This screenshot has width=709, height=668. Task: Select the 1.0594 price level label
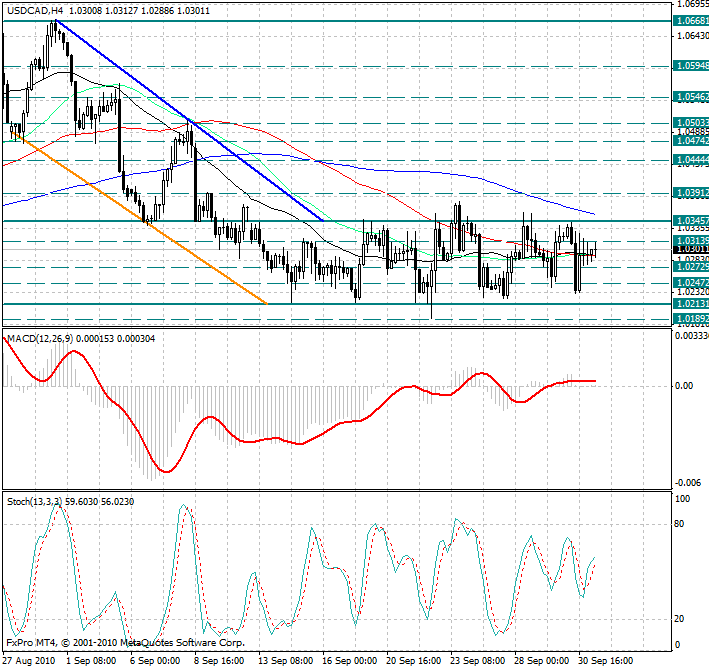[x=691, y=66]
